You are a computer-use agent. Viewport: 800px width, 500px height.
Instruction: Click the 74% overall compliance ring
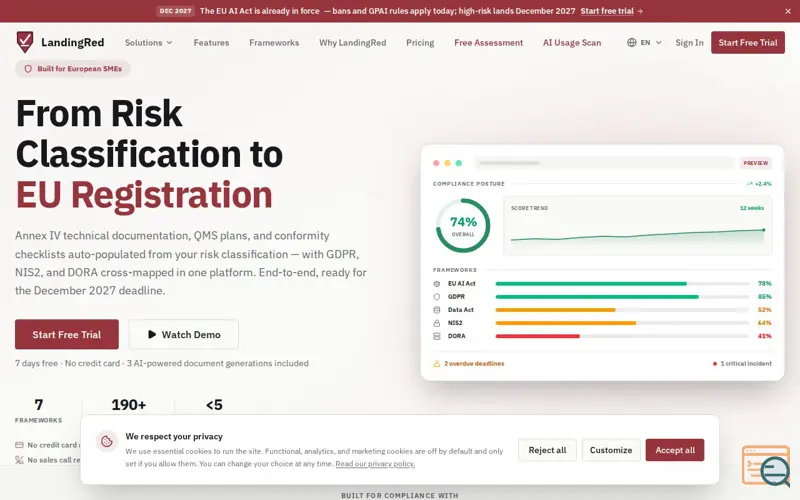point(463,226)
